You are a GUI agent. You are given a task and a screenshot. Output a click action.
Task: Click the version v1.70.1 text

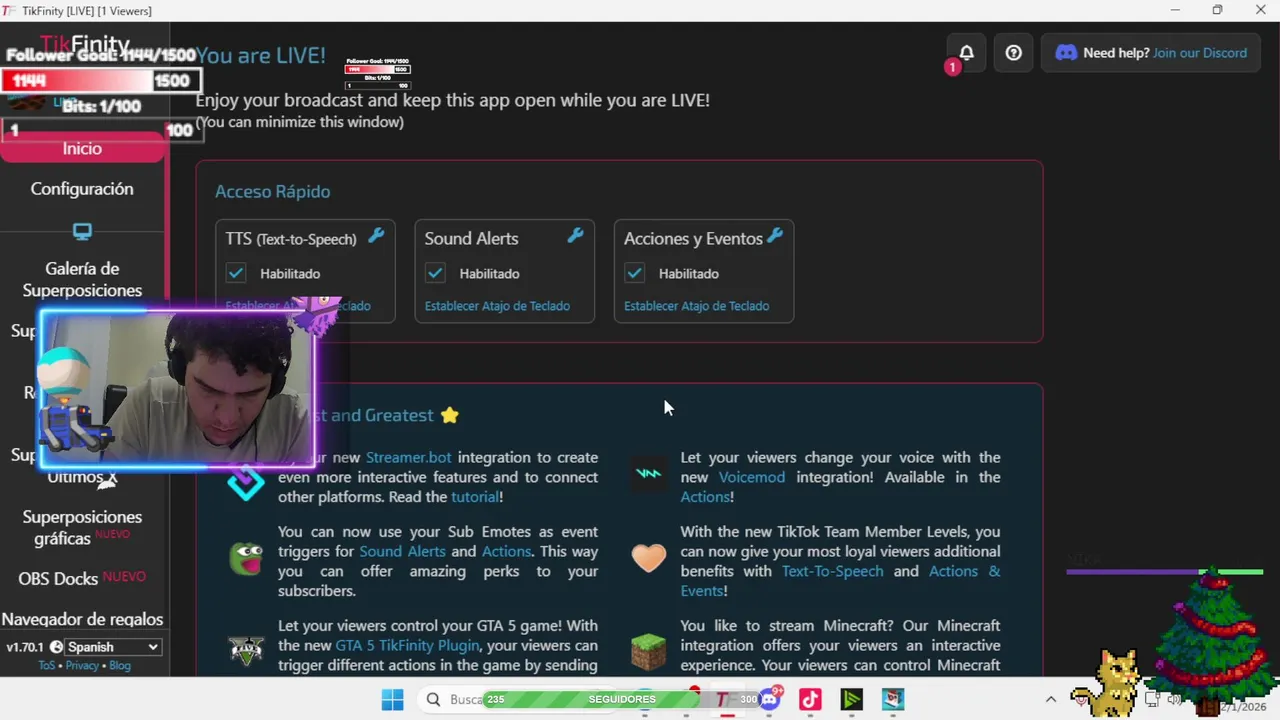click(x=25, y=647)
